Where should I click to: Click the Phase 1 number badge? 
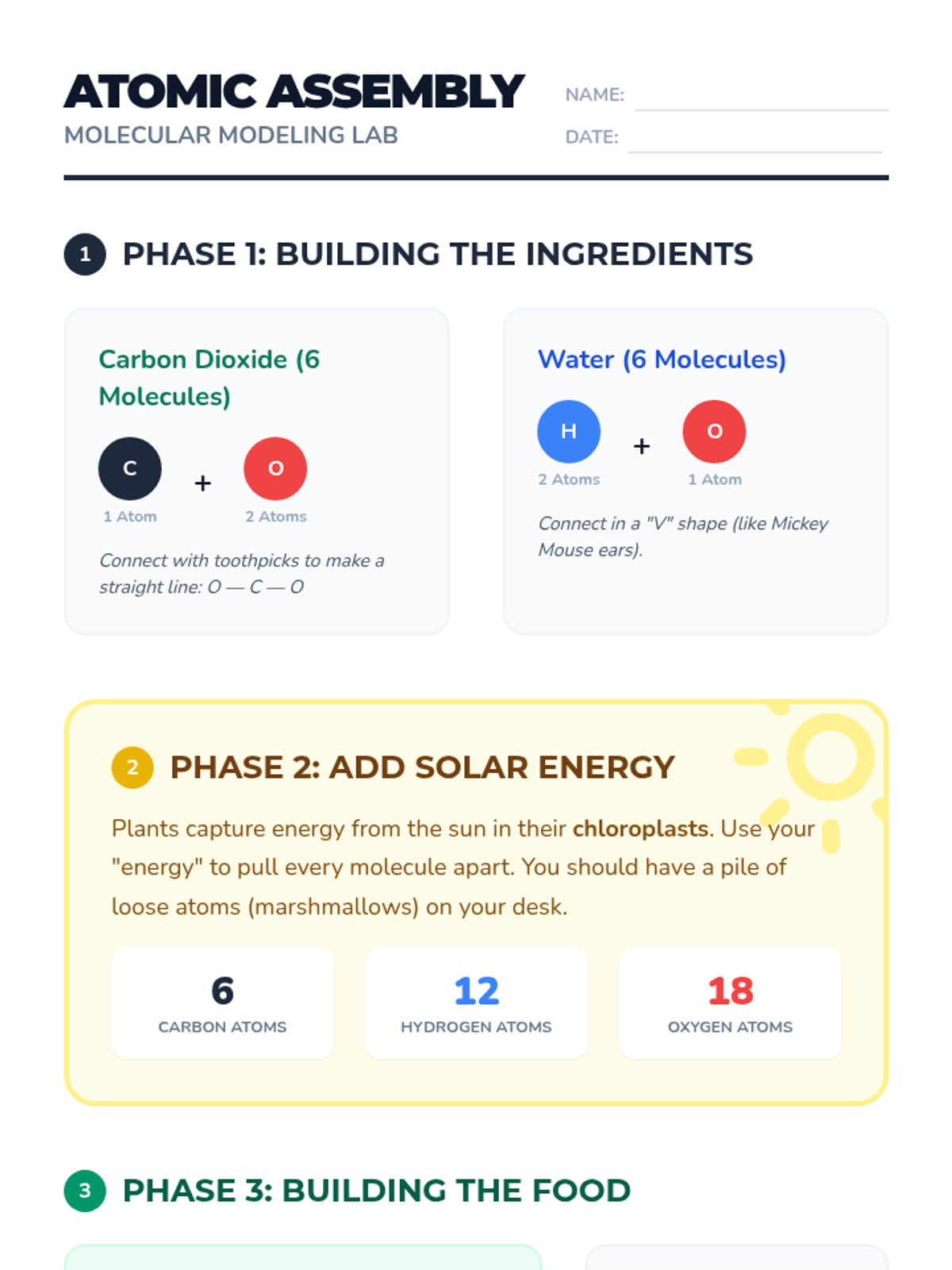[x=85, y=254]
